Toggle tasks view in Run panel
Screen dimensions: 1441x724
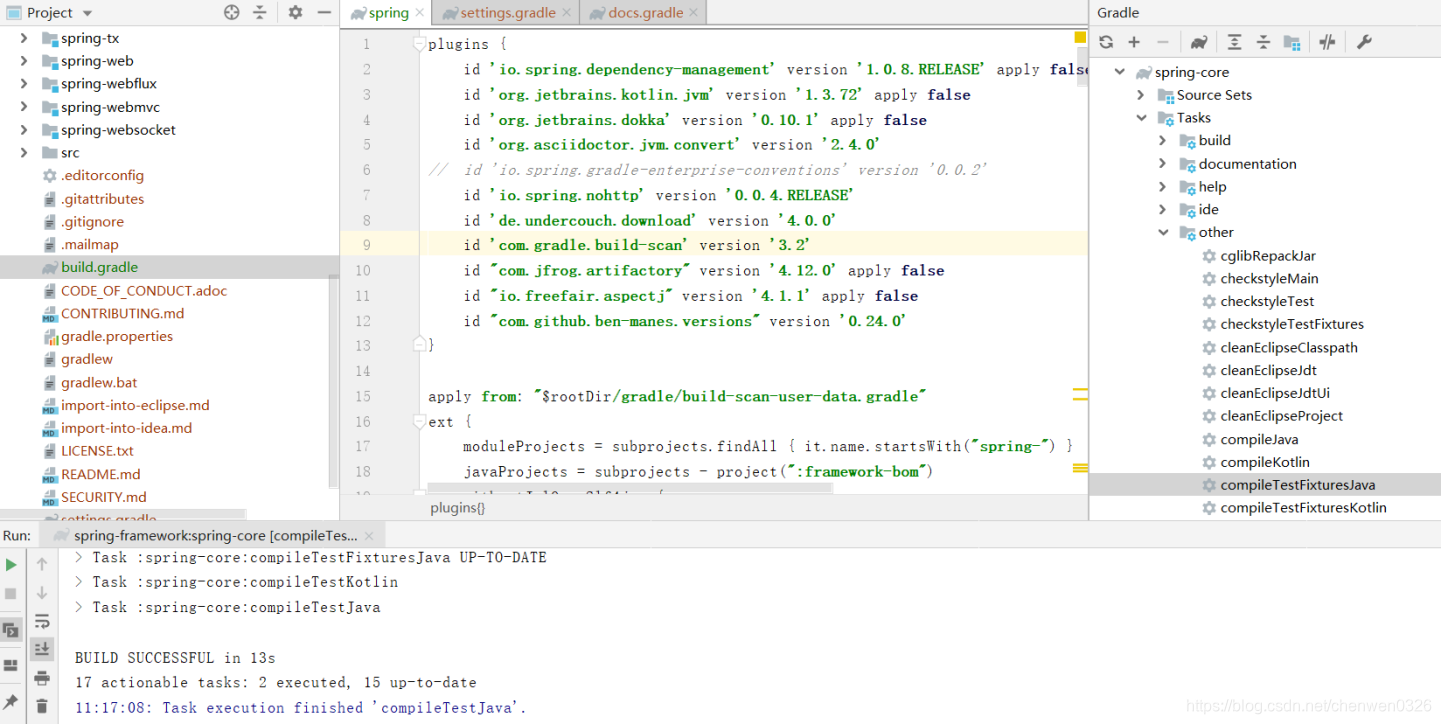point(11,630)
